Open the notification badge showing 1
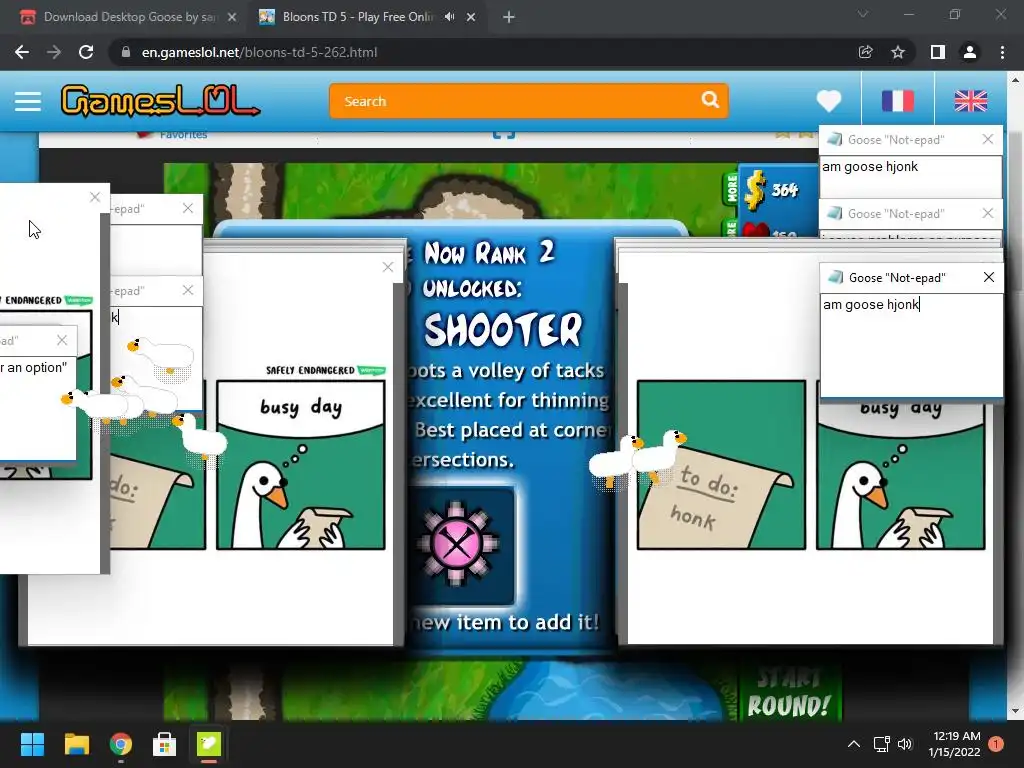 click(x=997, y=744)
